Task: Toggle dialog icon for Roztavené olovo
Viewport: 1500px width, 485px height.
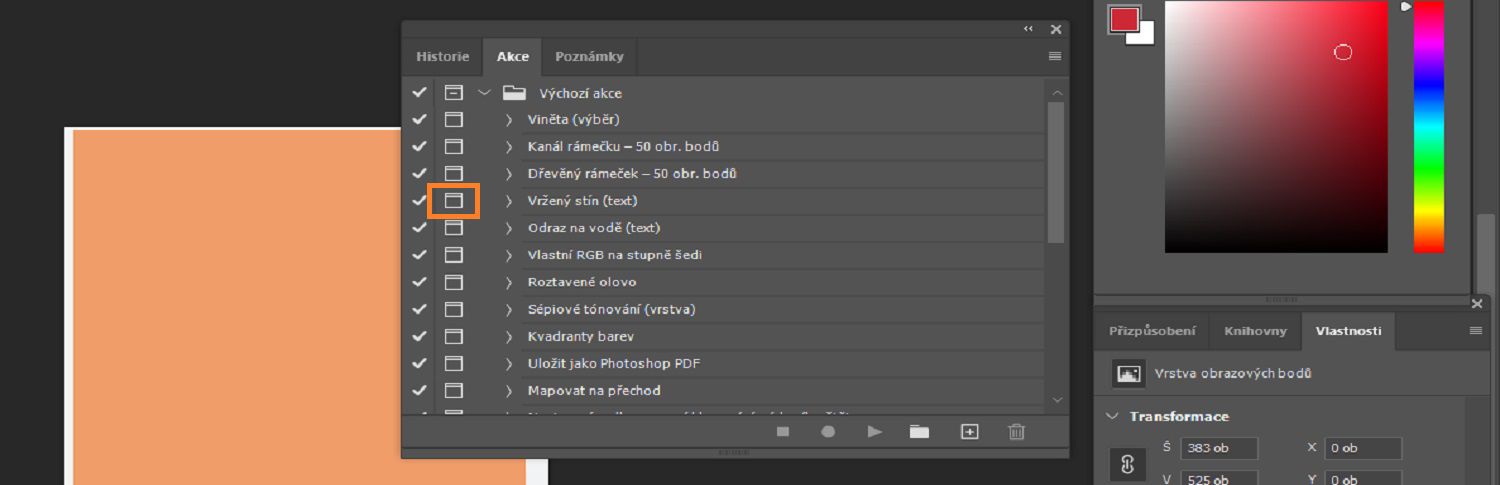Action: tap(454, 282)
